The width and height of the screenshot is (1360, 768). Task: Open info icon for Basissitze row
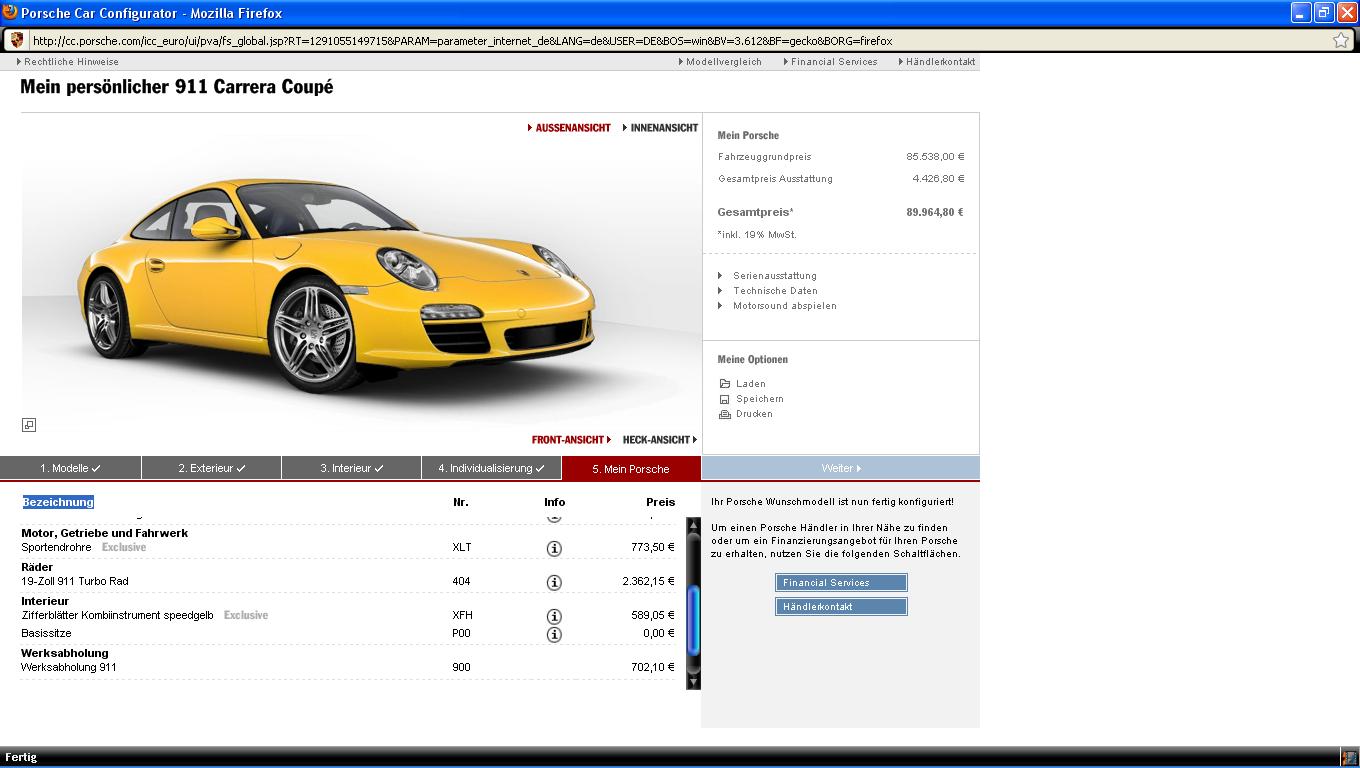pyautogui.click(x=554, y=634)
